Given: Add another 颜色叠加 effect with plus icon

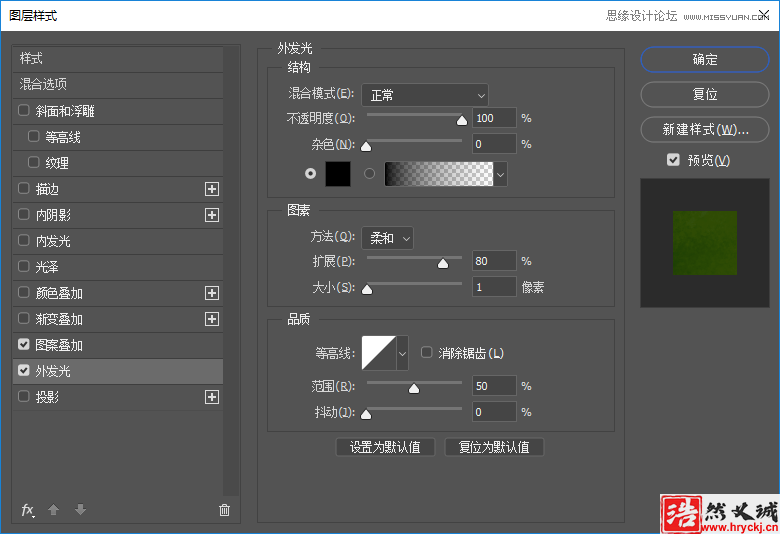Looking at the screenshot, I should click(x=212, y=293).
